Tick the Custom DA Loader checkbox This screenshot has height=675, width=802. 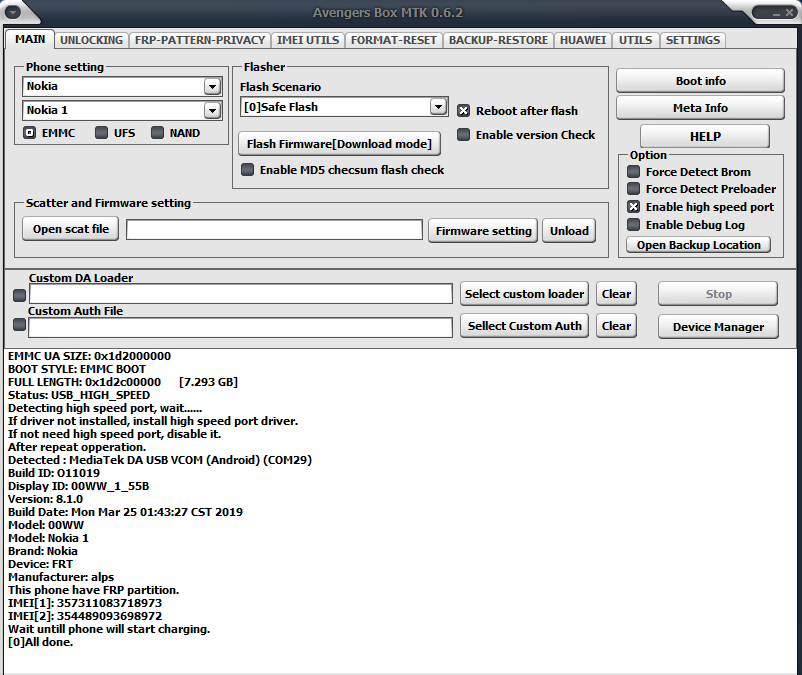tap(19, 295)
